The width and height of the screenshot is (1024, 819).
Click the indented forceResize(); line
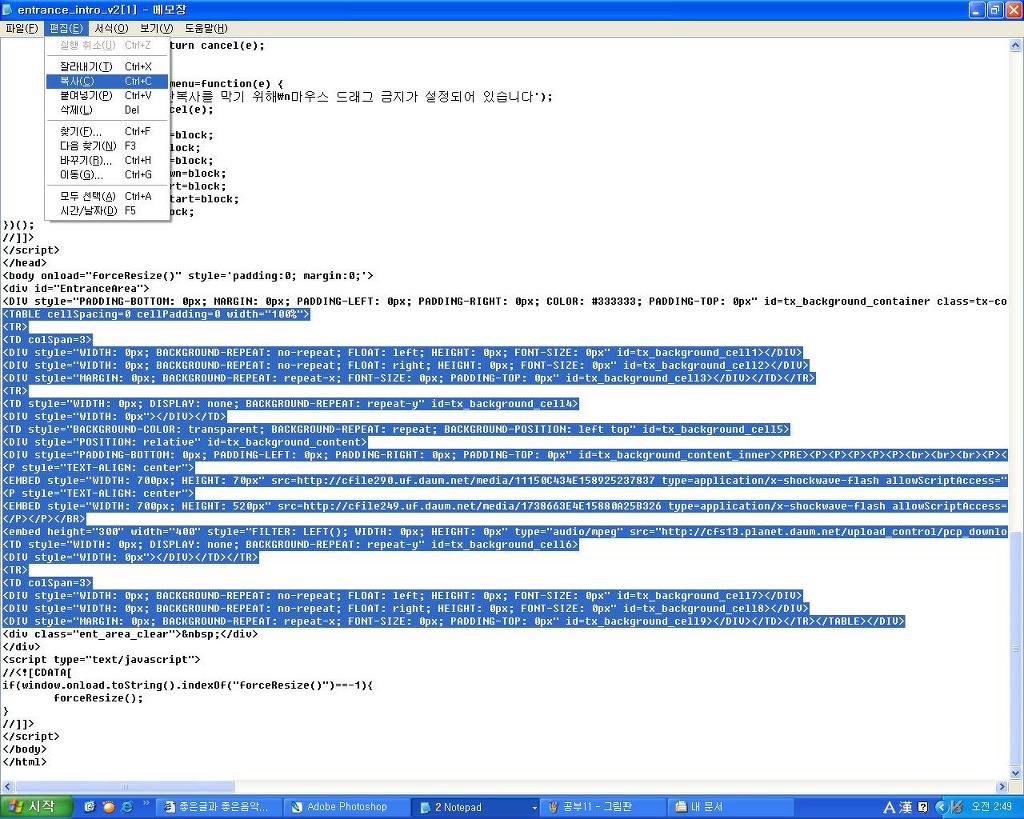tap(98, 698)
